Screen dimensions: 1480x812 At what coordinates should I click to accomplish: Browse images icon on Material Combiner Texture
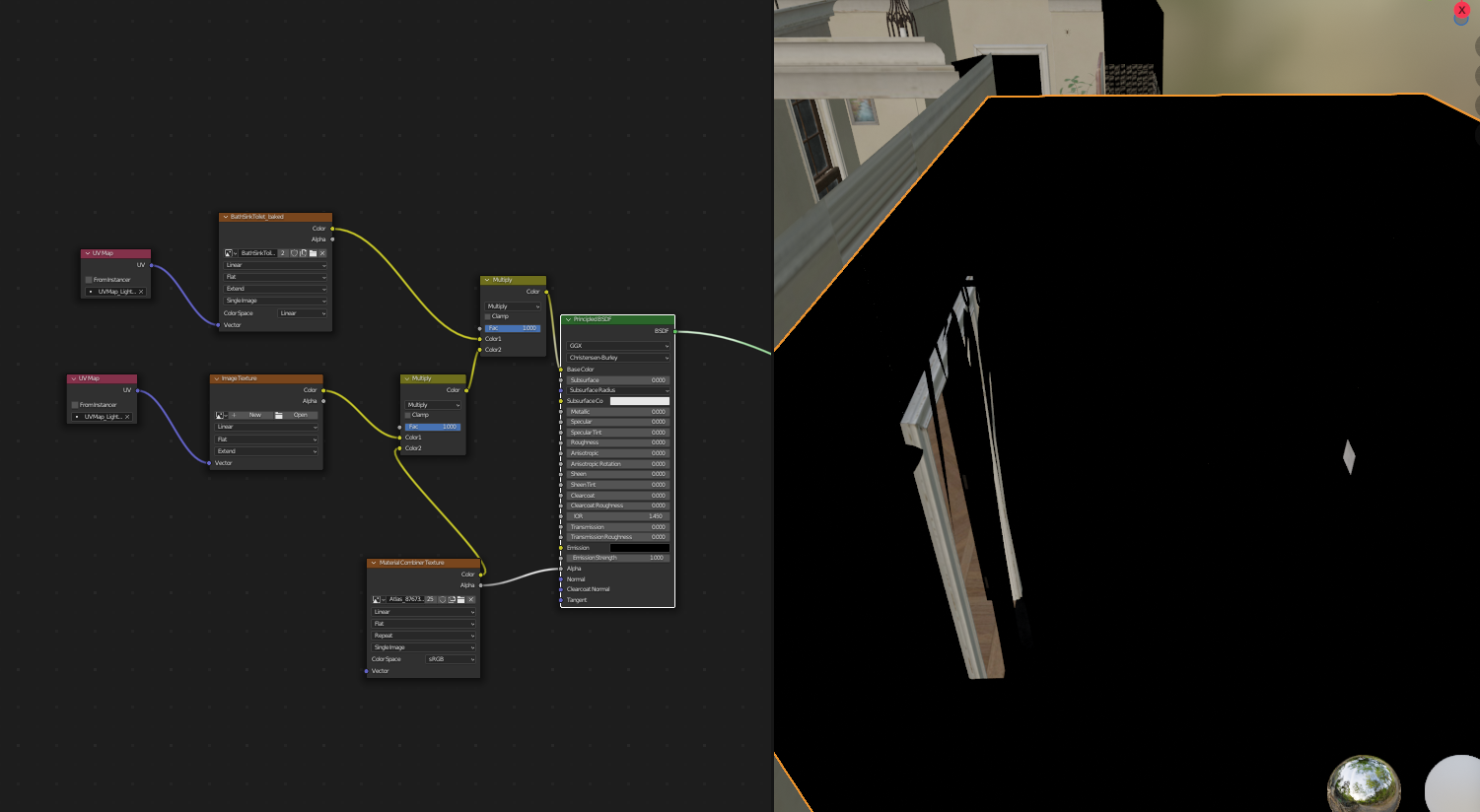379,599
